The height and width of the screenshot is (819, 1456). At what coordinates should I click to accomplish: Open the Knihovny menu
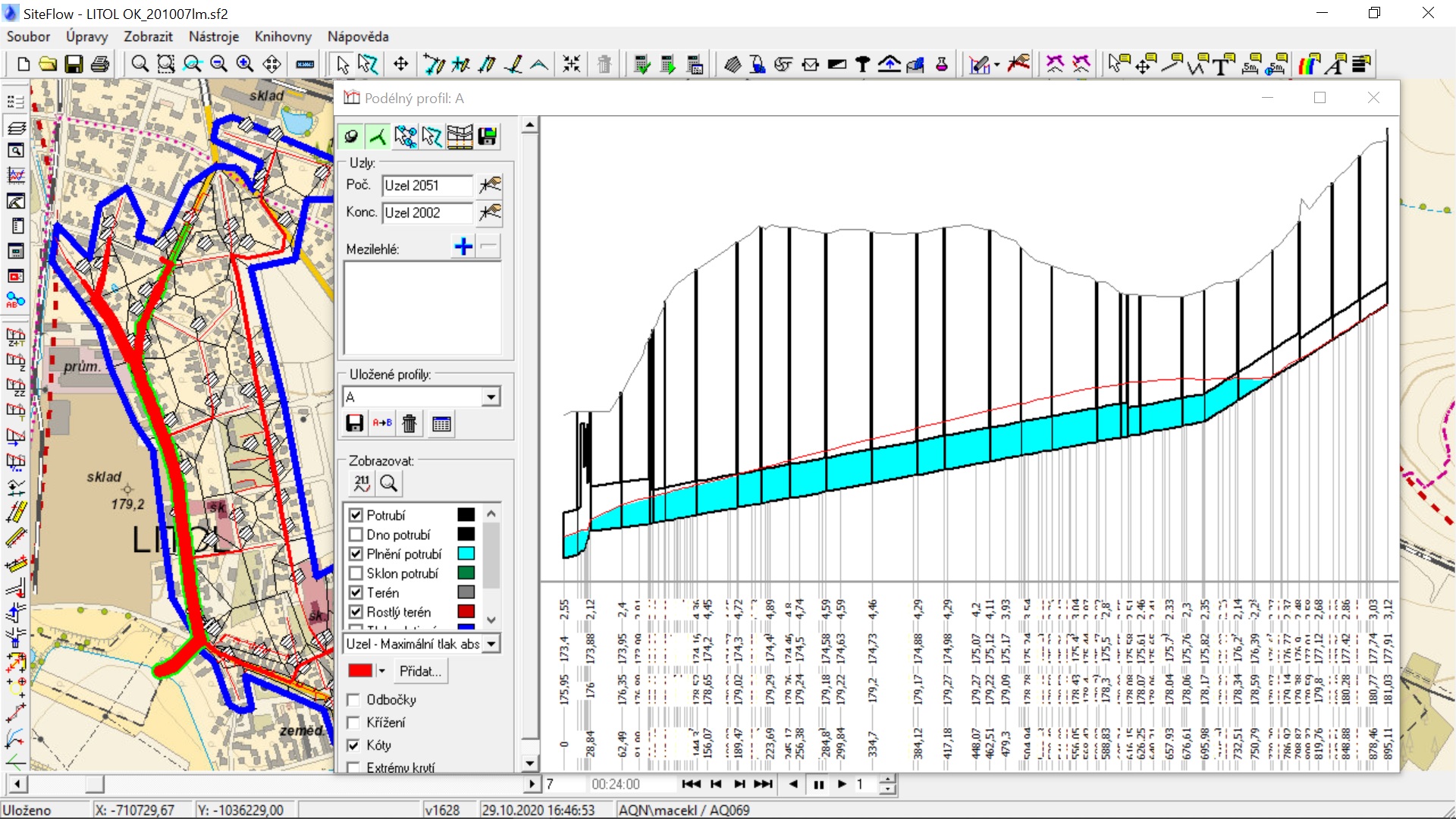click(x=283, y=36)
